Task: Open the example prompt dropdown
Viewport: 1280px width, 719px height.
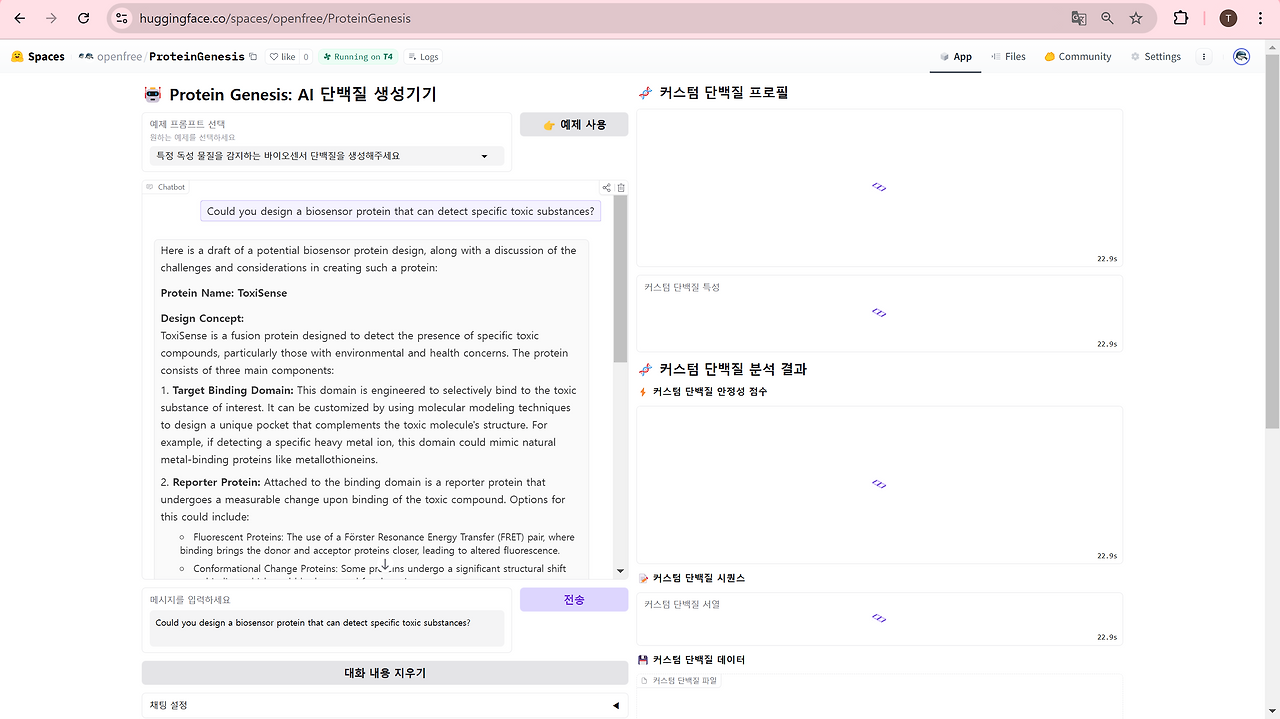Action: pyautogui.click(x=327, y=156)
